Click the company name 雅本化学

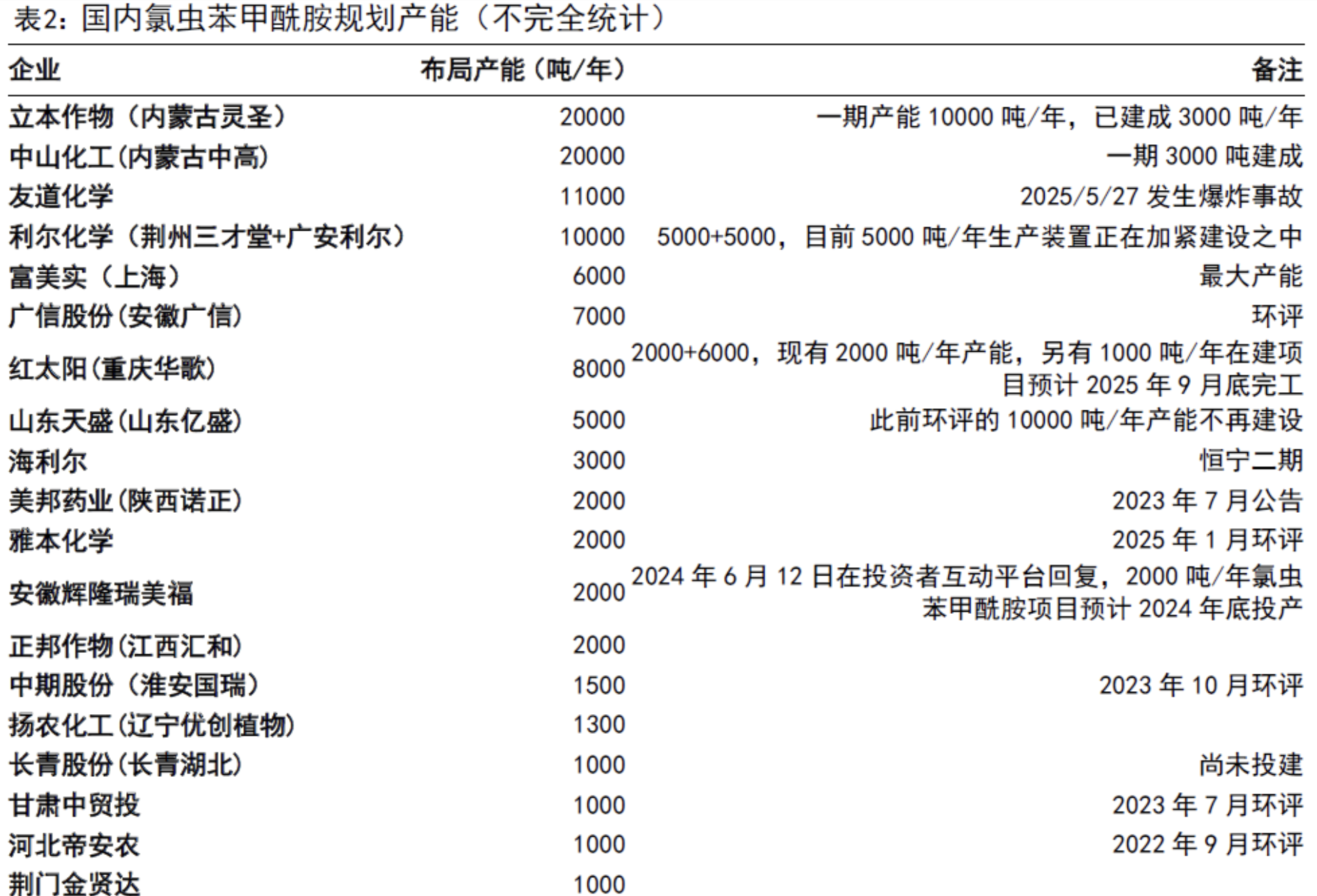click(61, 541)
